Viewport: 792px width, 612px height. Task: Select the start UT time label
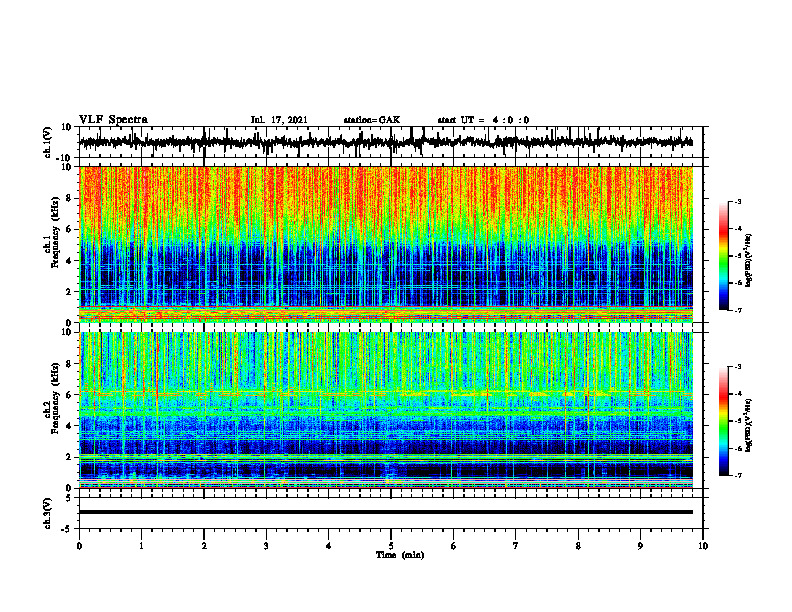pos(483,120)
